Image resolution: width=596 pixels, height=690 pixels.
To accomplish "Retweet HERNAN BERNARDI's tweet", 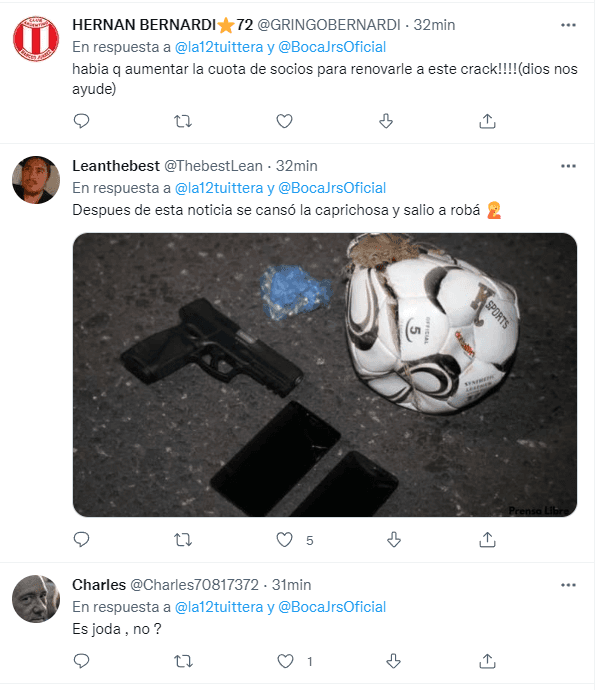I will (x=183, y=121).
